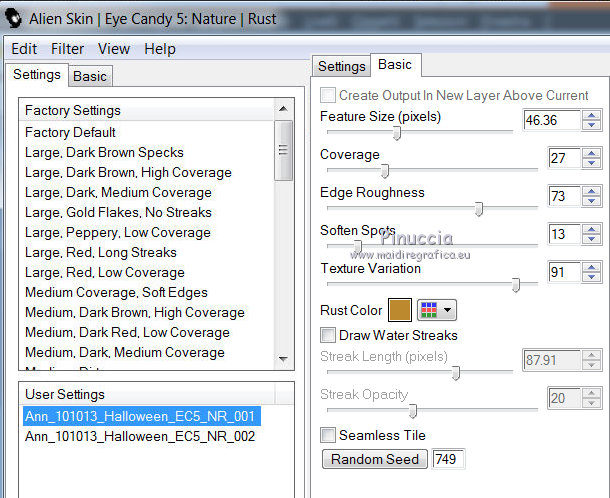Click the Texture Variation slider handle
This screenshot has height=498, width=610.
point(515,285)
